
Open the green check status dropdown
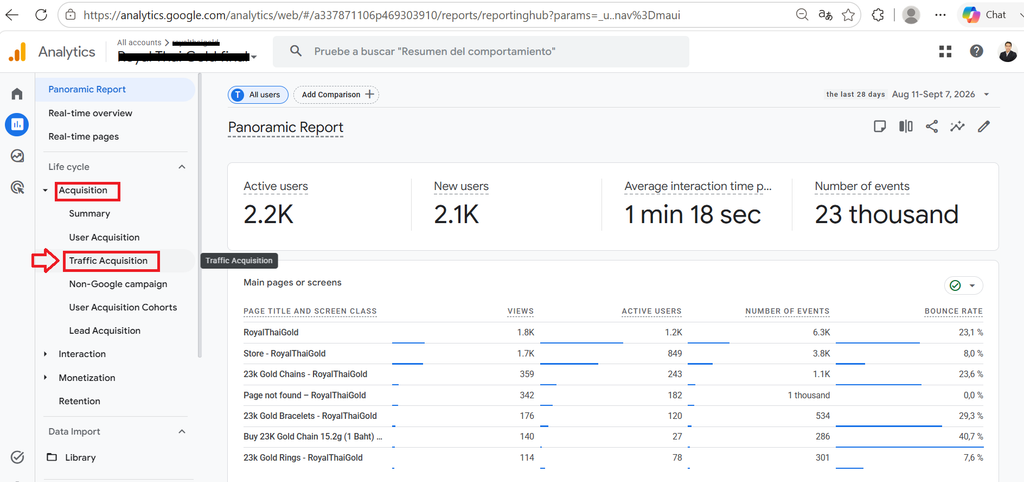(x=963, y=285)
